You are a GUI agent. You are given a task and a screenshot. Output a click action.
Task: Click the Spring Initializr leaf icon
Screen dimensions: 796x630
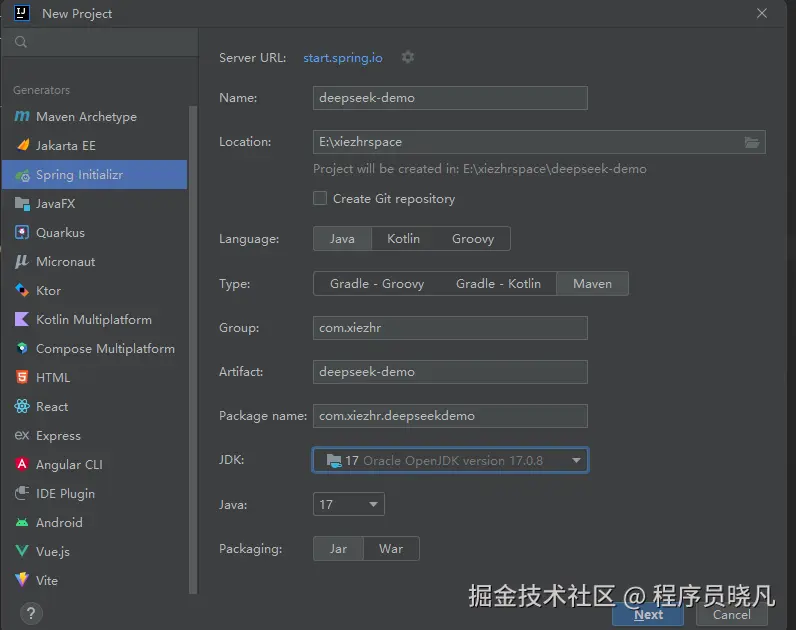pyautogui.click(x=22, y=175)
